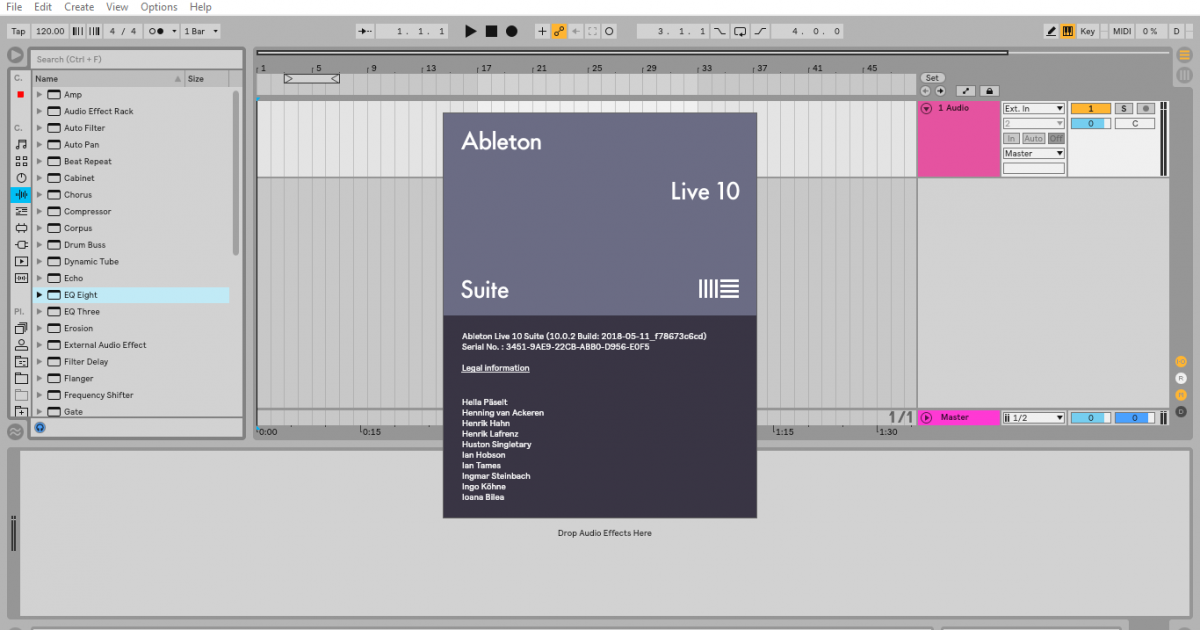
Task: Open the Options menu
Action: tap(159, 7)
